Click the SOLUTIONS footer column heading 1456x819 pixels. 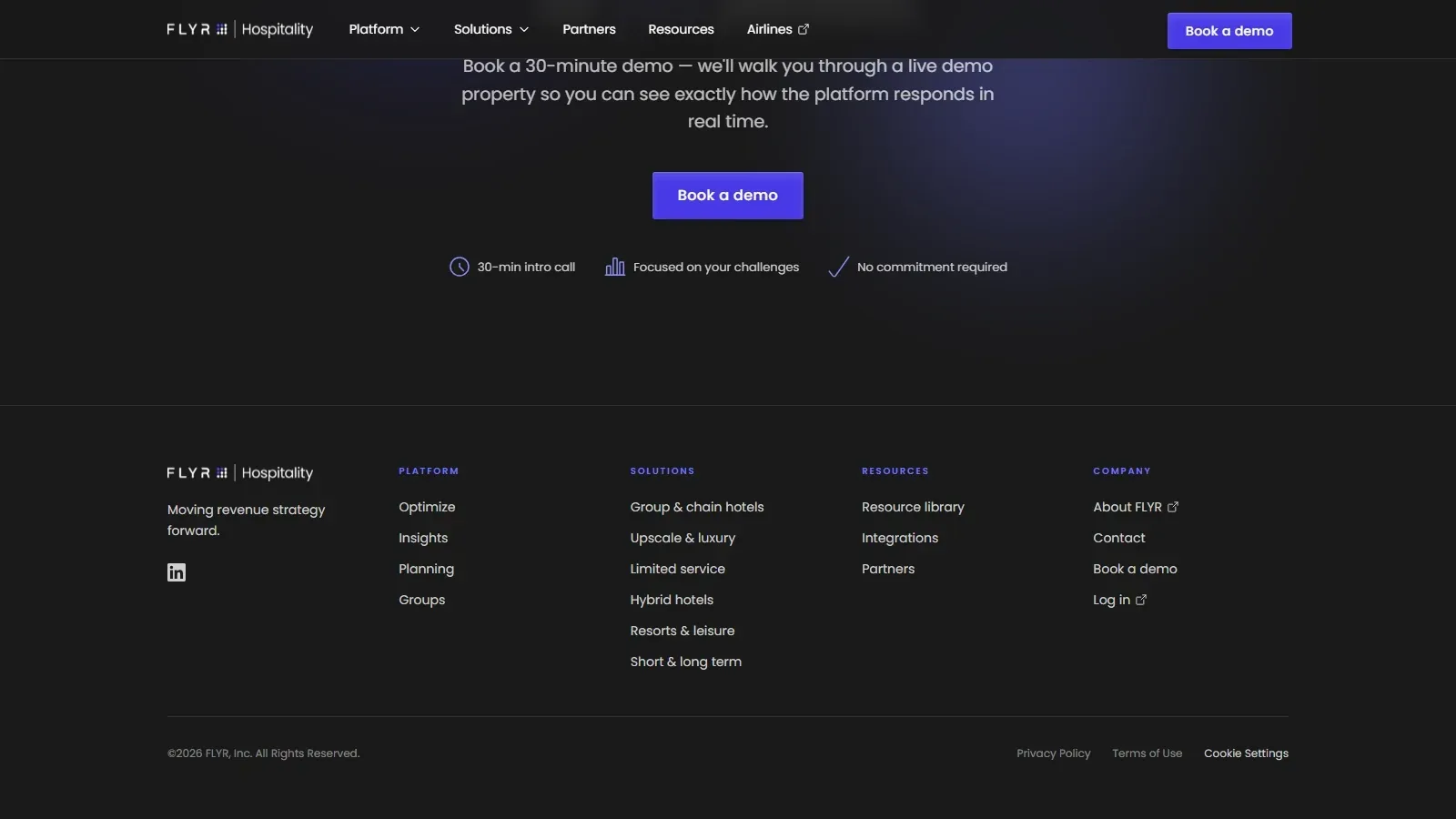point(662,471)
